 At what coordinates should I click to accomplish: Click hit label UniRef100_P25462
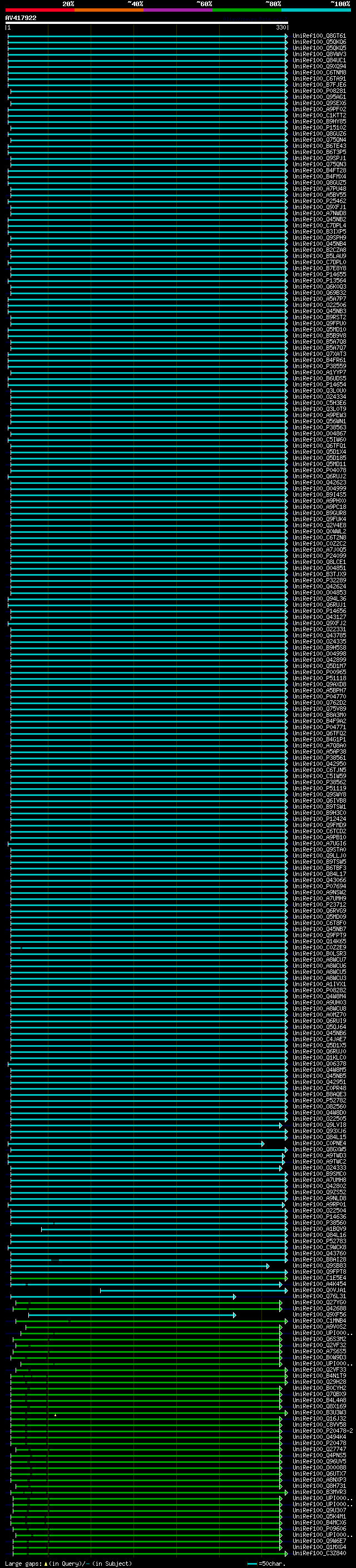[319, 201]
